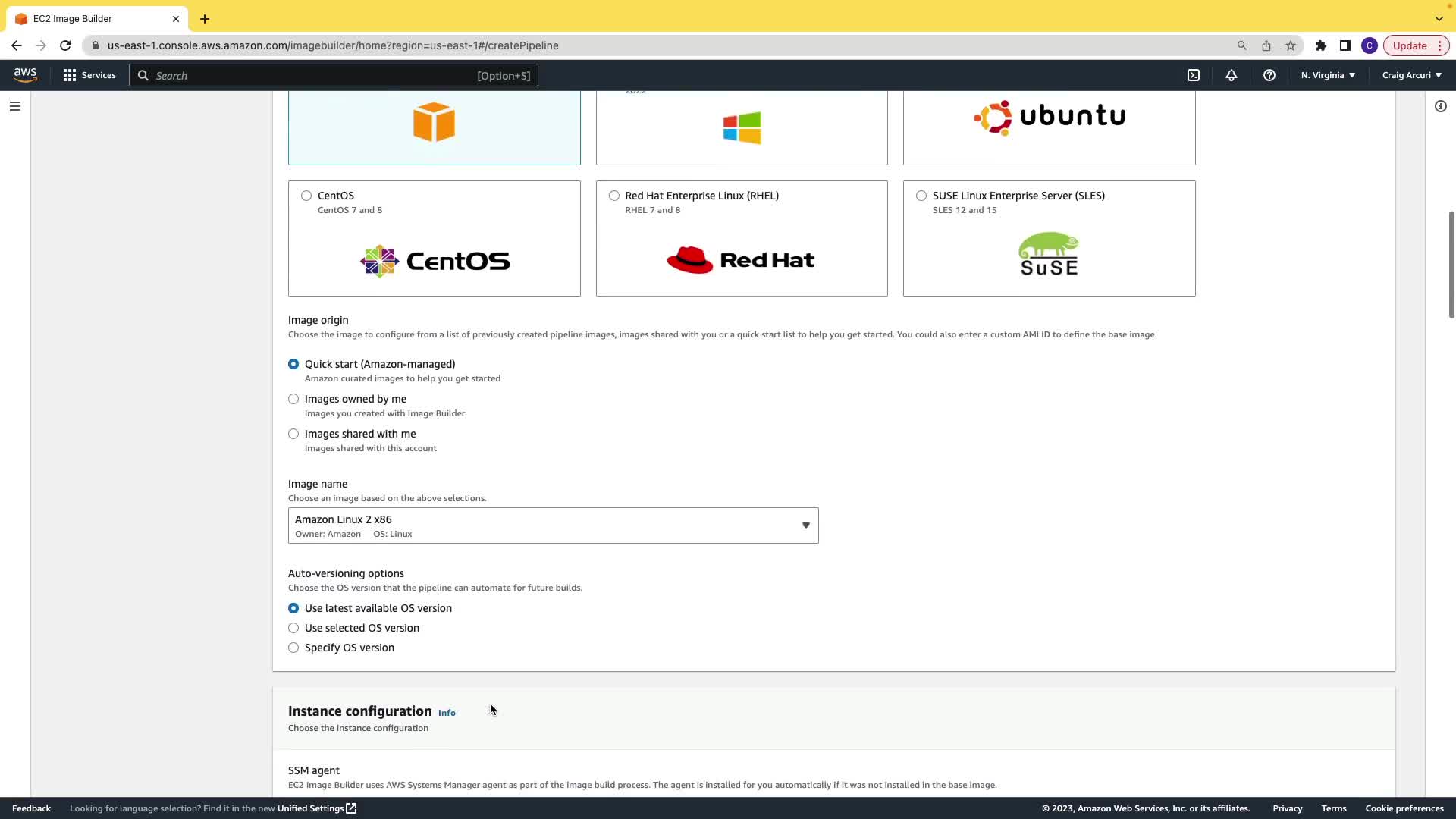The height and width of the screenshot is (819, 1456).
Task: Select Red Hat Enterprise Linux option
Action: [x=614, y=196]
